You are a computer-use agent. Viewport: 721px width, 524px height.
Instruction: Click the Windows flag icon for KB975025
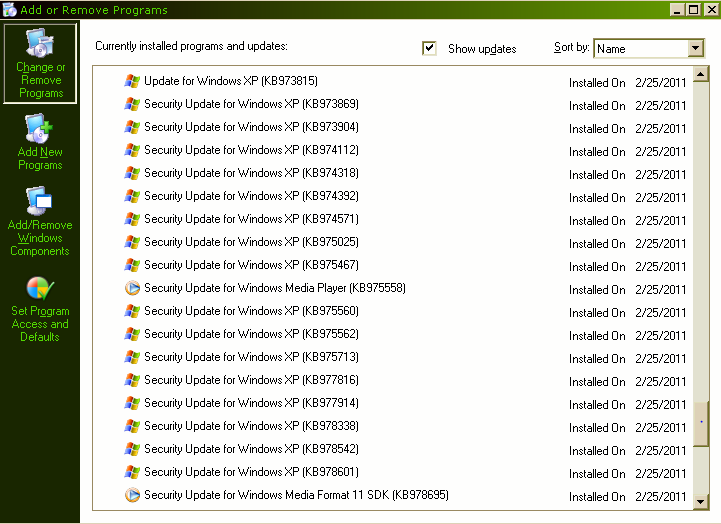pyautogui.click(x=132, y=242)
